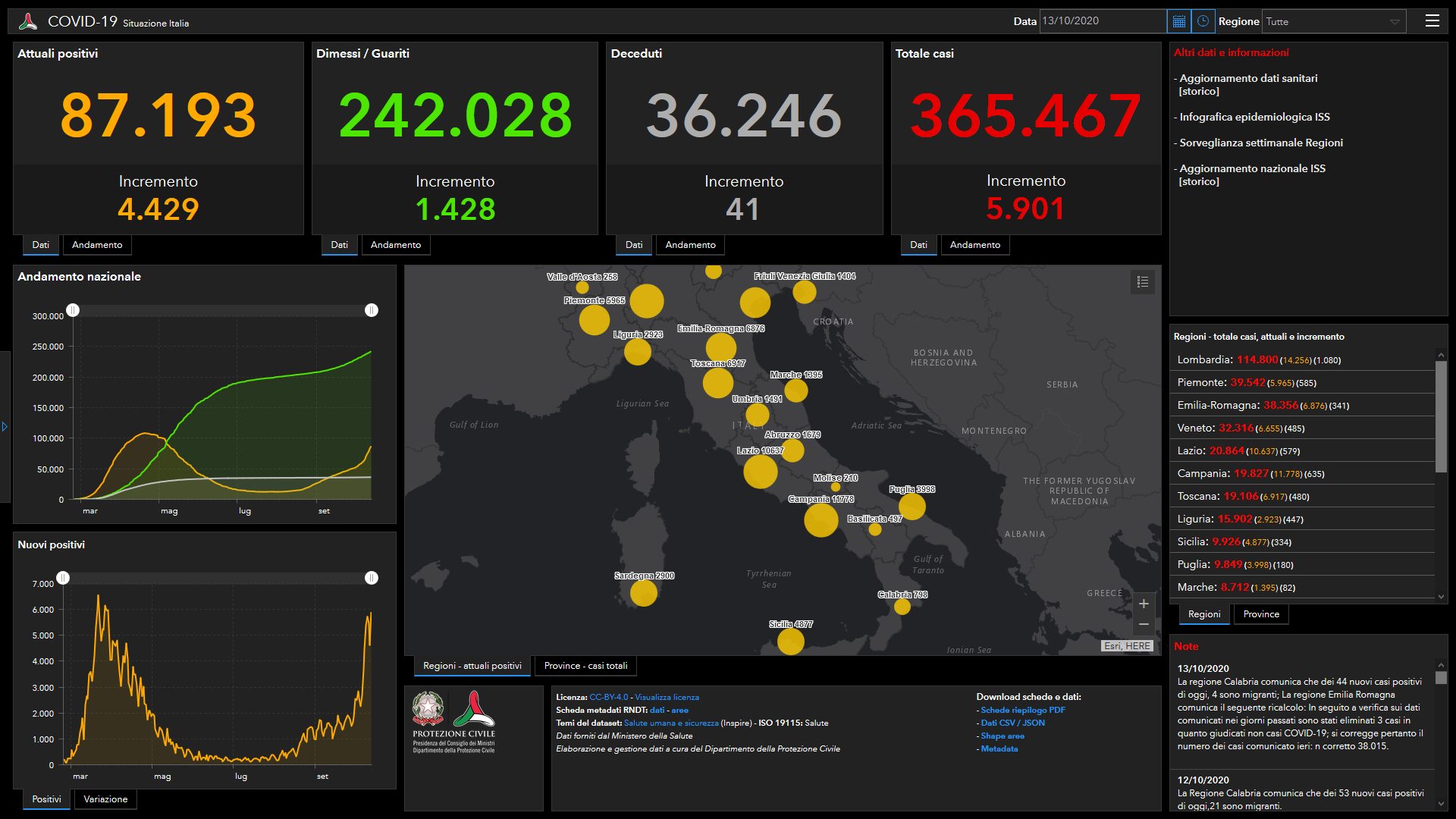1456x819 pixels.
Task: Select the Lombardia row in regions list
Action: tap(1302, 359)
